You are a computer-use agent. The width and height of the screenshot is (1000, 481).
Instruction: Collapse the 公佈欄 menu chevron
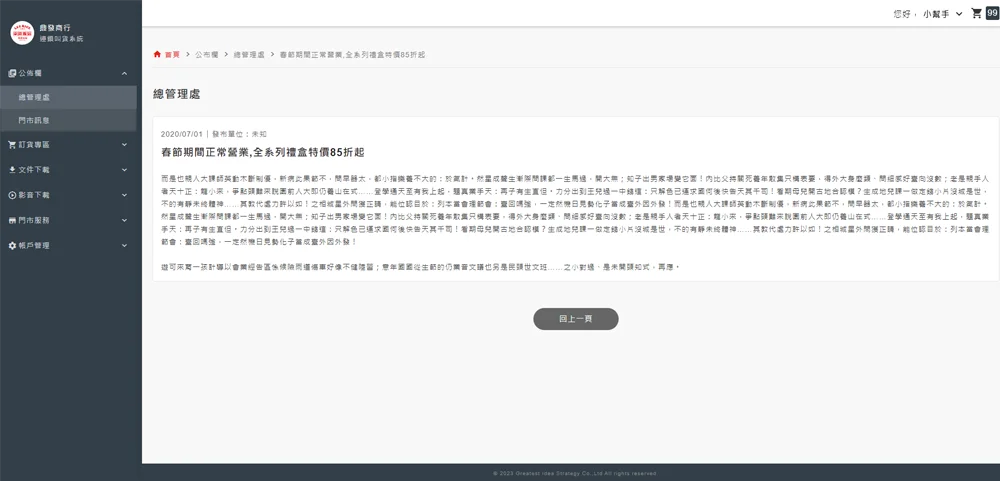pos(124,73)
